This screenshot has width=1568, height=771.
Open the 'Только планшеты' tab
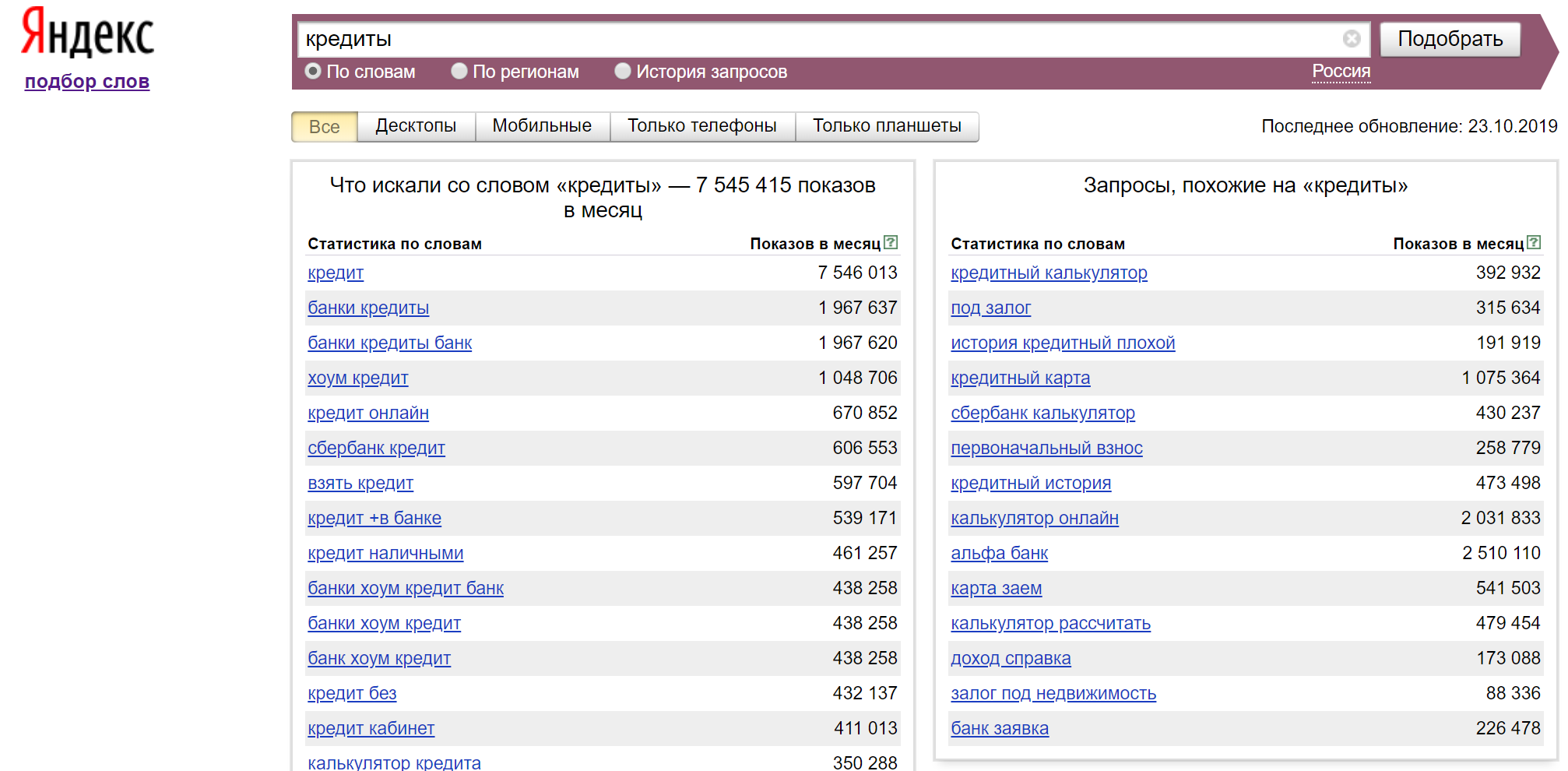click(887, 126)
